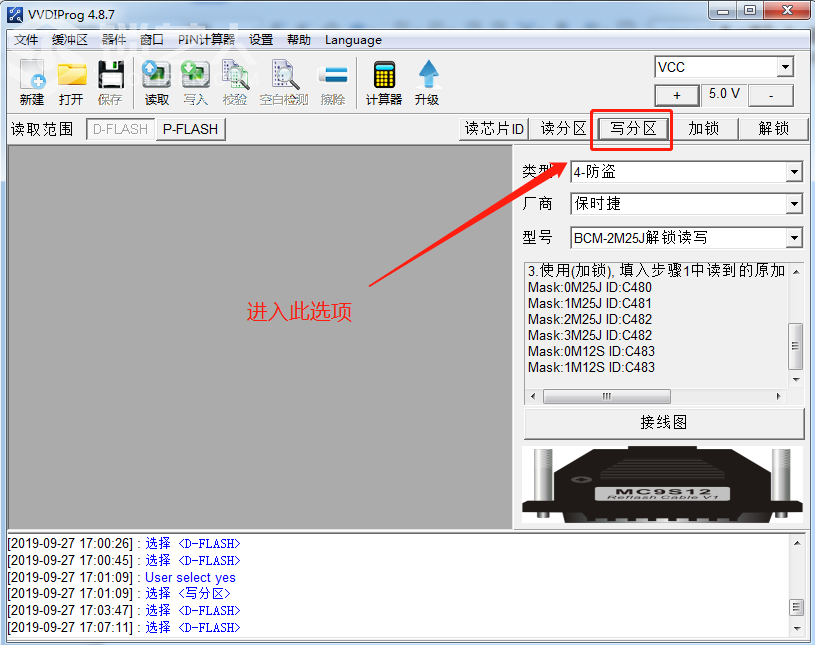Click the 17:00:26 log entry
Screen dimensions: 815x645
click(x=124, y=544)
